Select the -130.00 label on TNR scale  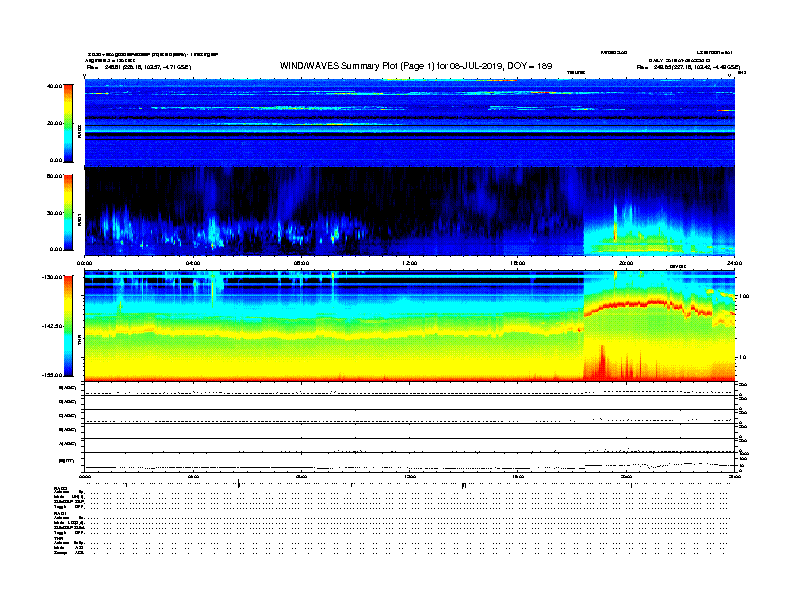click(x=53, y=277)
